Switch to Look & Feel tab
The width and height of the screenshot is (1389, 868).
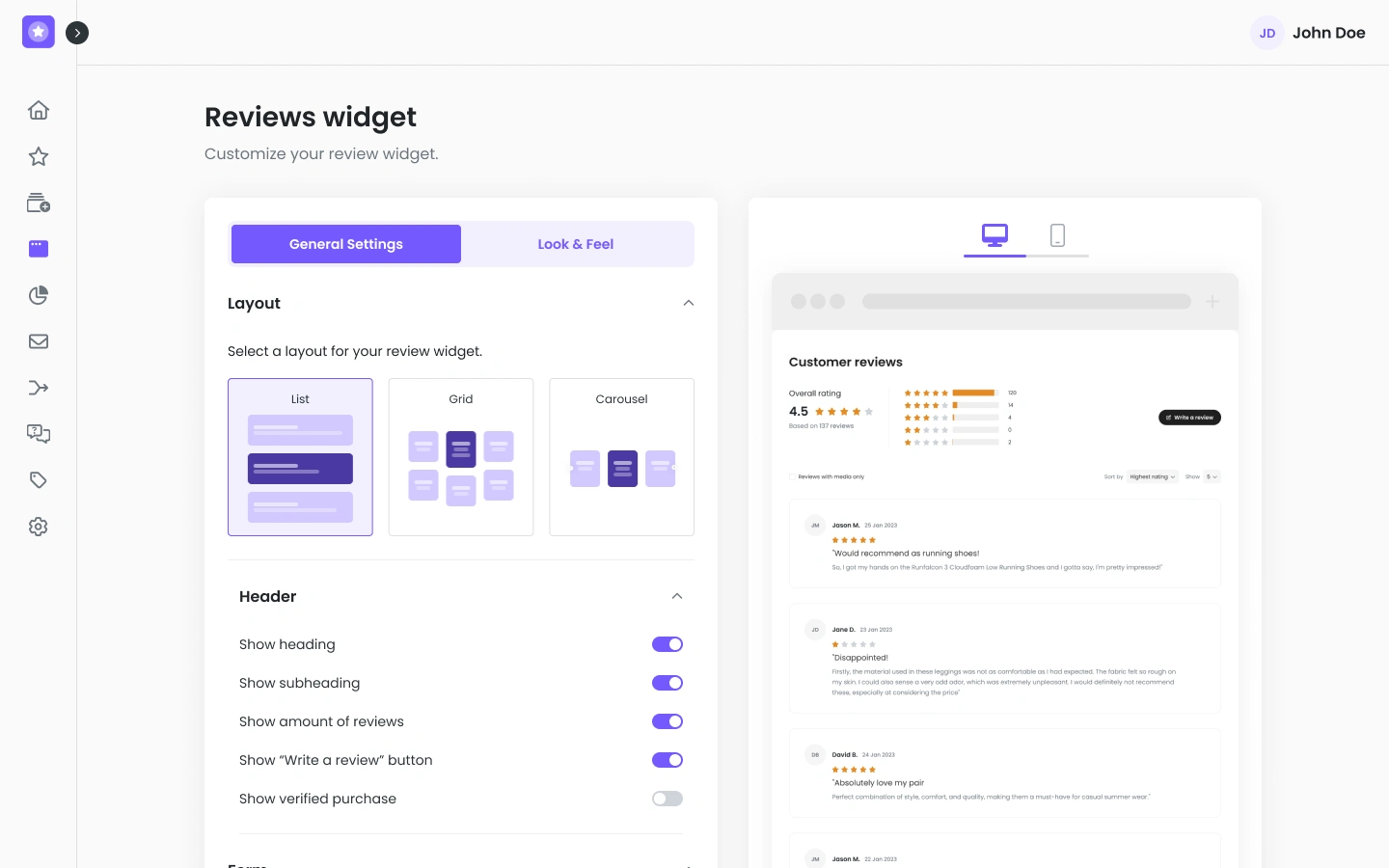(x=576, y=244)
